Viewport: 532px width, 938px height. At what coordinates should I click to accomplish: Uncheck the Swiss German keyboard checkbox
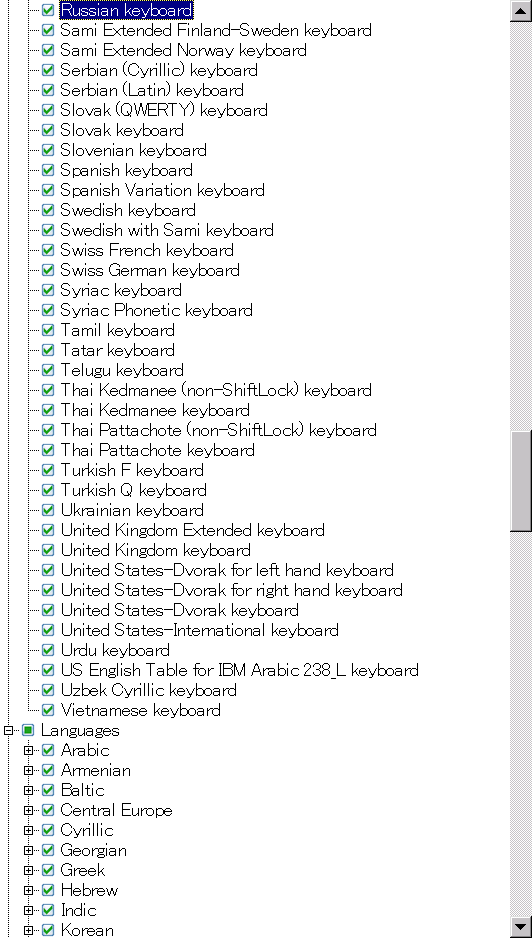click(48, 270)
